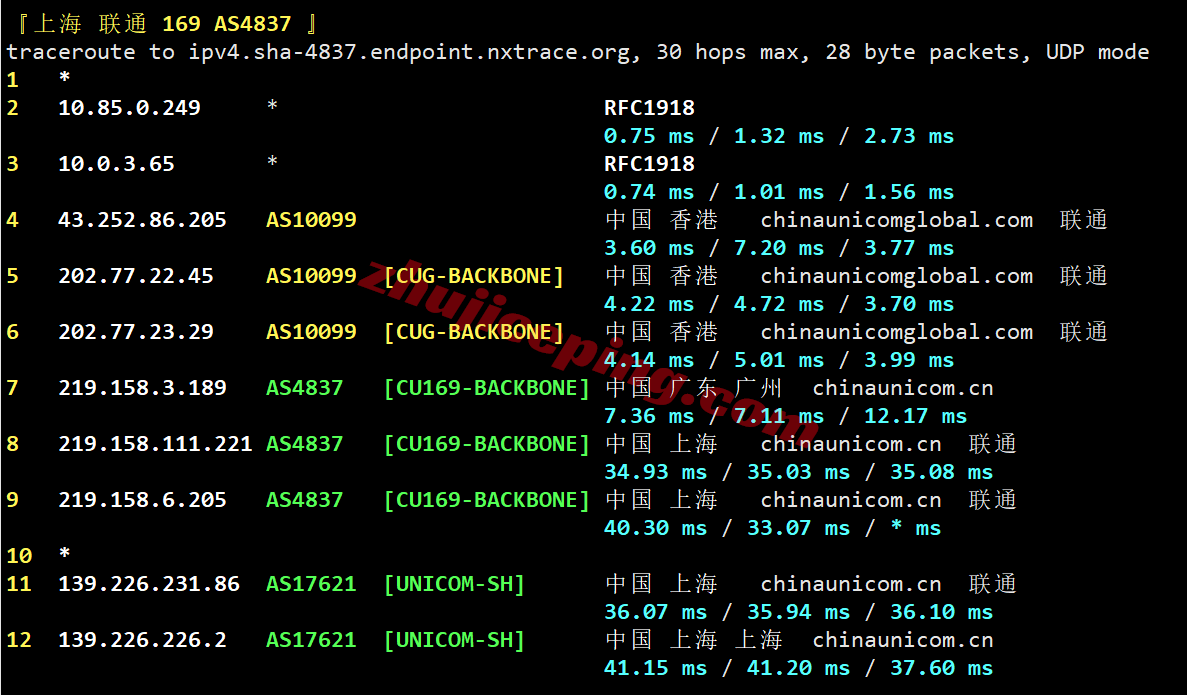
Task: Click AS4837 on hop 9 row
Action: pos(304,500)
